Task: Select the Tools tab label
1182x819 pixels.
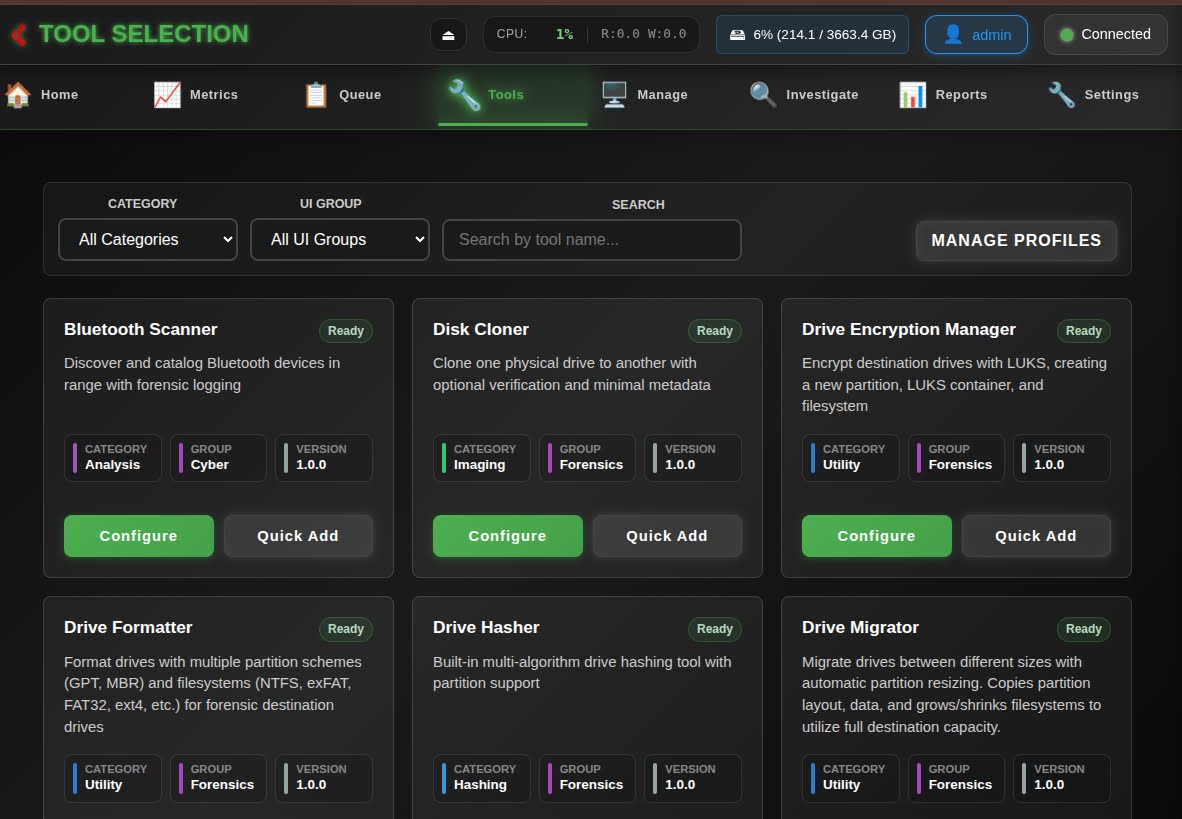Action: click(505, 95)
